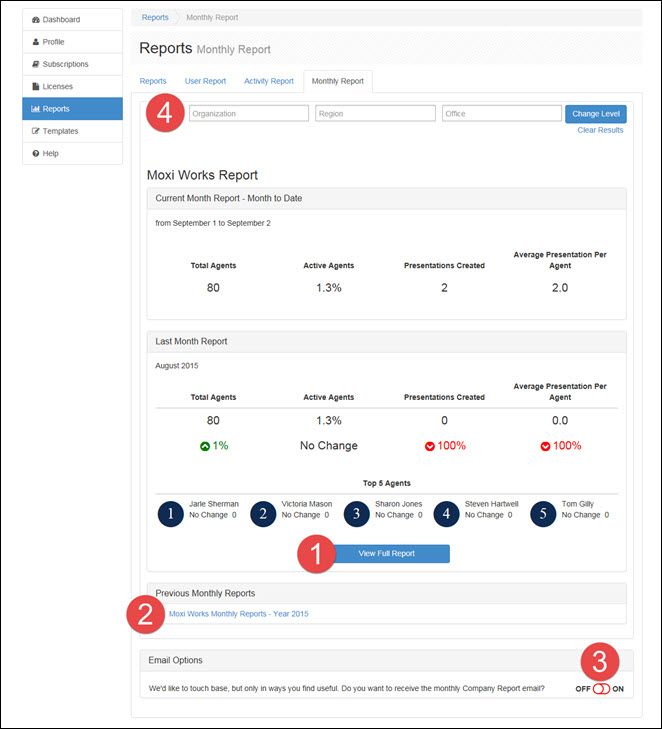Click the View Full Report button
The image size is (662, 729).
[x=391, y=554]
